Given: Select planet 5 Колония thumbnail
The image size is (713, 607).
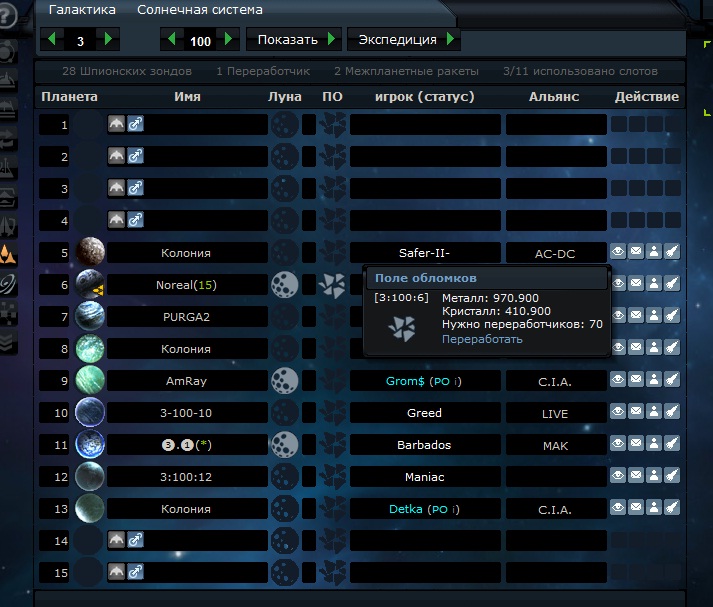Looking at the screenshot, I should 90,251.
